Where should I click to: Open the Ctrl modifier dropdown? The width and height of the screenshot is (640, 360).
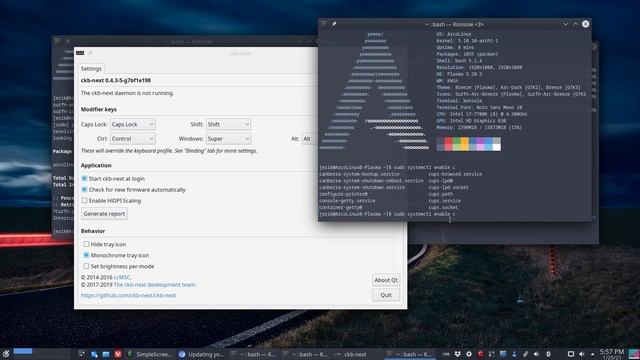132,139
